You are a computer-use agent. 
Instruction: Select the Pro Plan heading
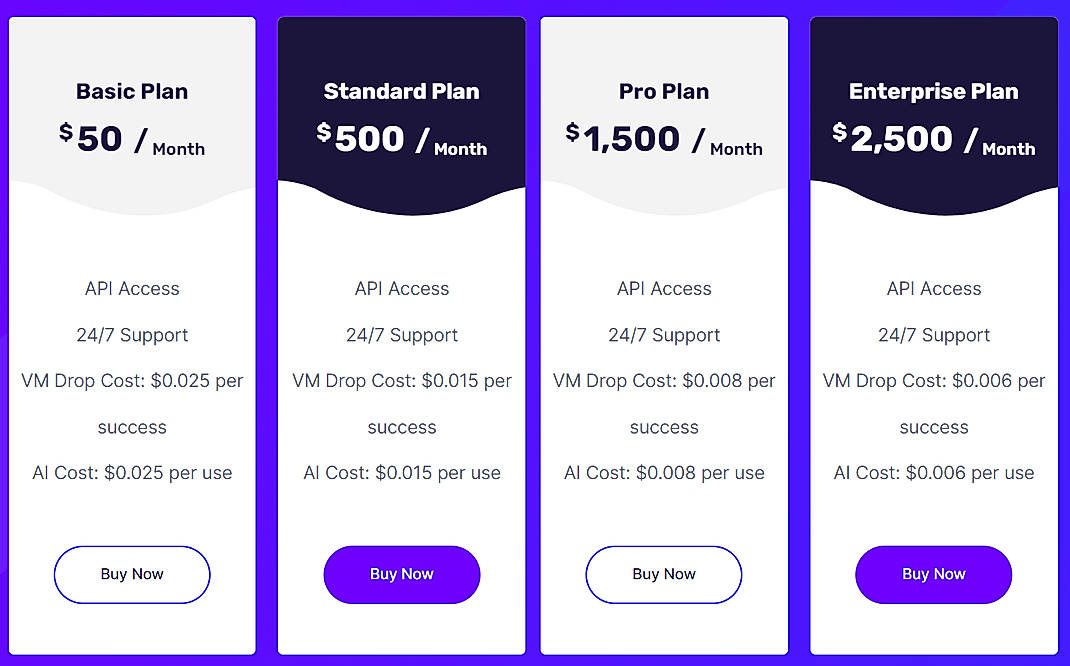[x=663, y=91]
